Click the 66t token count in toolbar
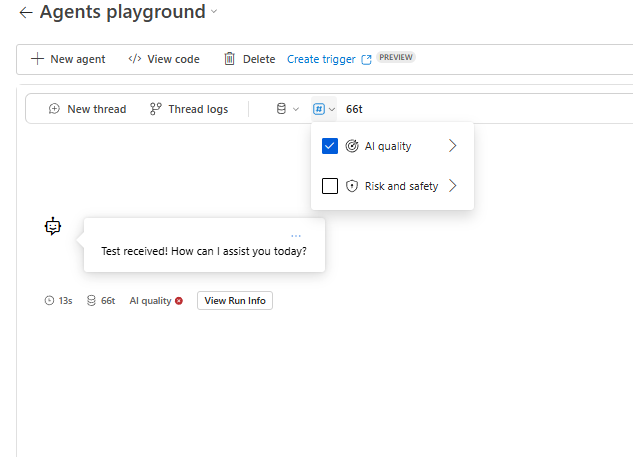 (354, 109)
